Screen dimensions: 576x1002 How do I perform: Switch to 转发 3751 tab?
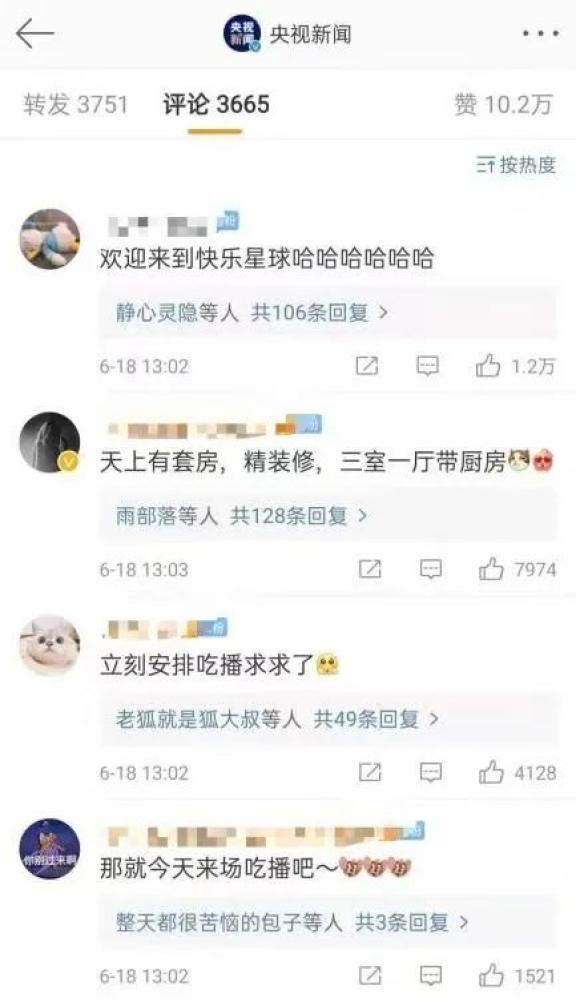[76, 105]
